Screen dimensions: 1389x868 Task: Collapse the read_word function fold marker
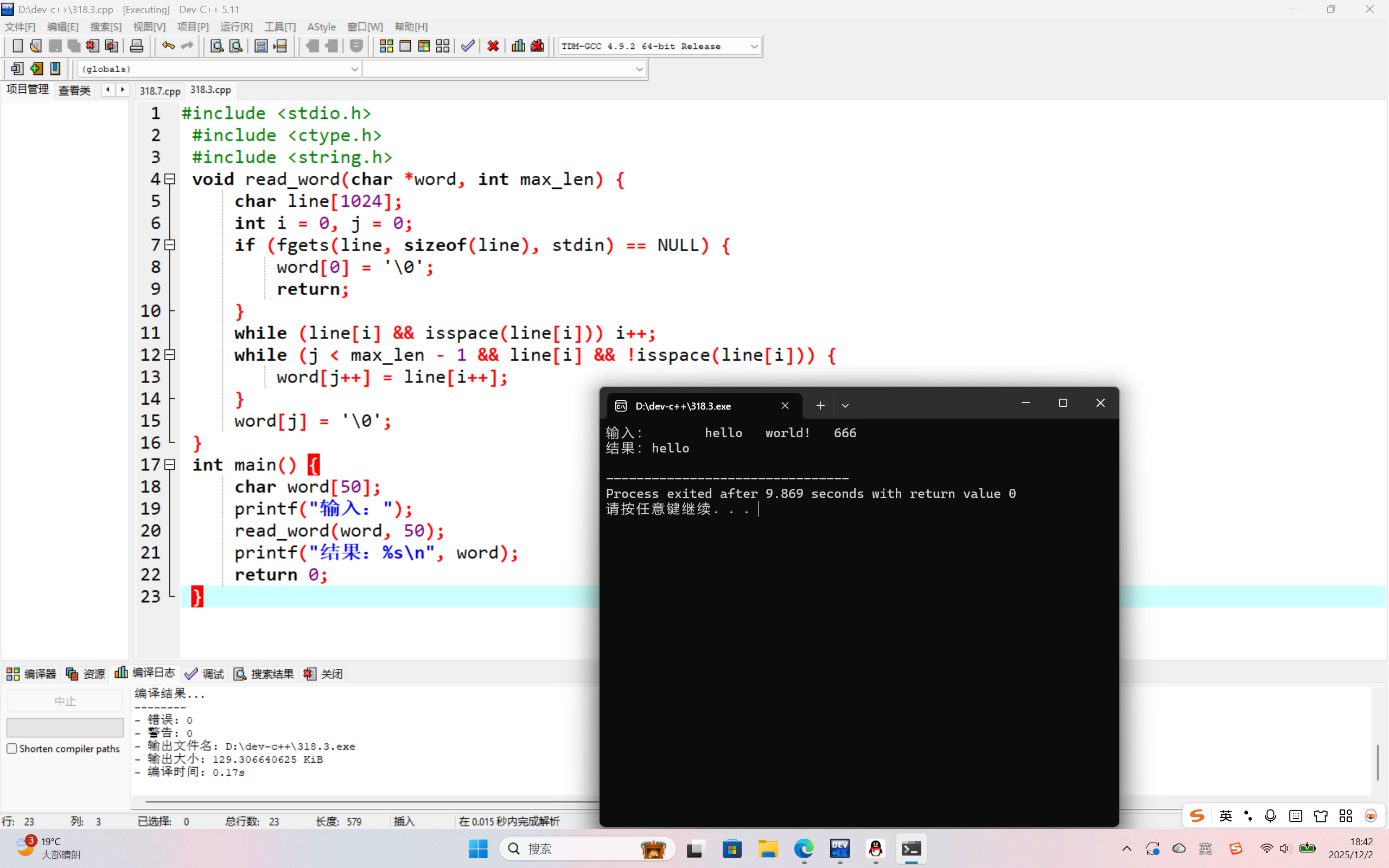point(170,179)
